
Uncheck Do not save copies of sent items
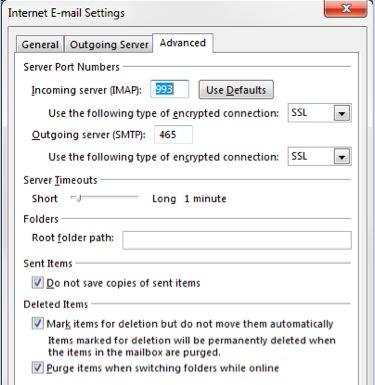click(38, 283)
